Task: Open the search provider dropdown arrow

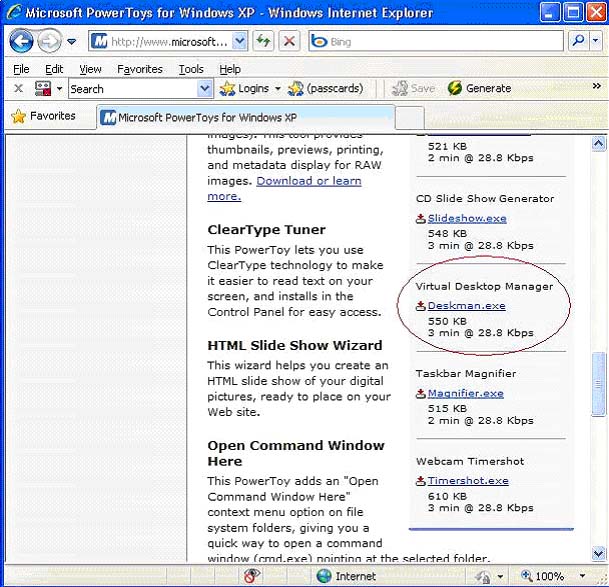Action: tap(596, 40)
